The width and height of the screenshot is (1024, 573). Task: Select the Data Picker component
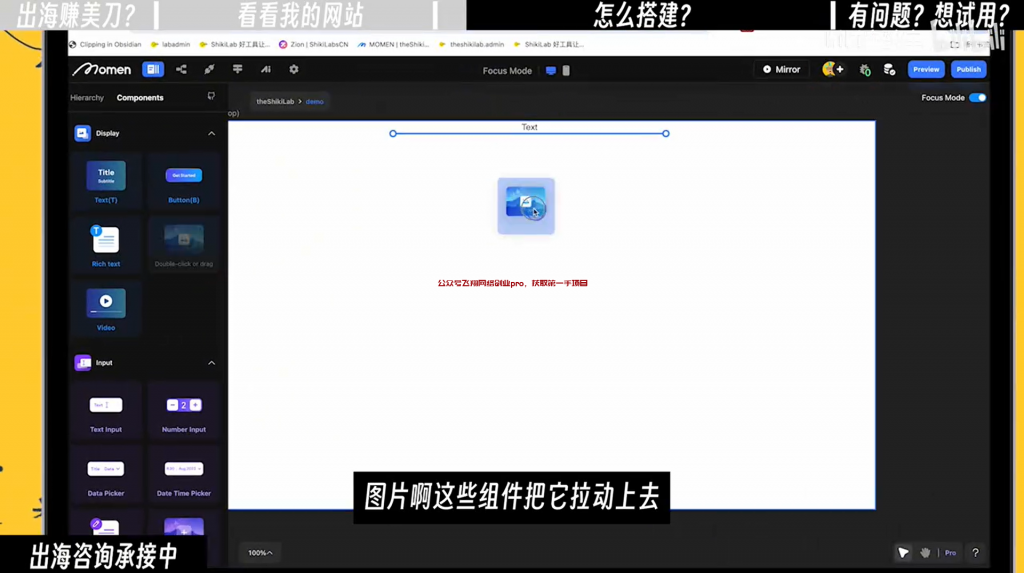point(106,476)
